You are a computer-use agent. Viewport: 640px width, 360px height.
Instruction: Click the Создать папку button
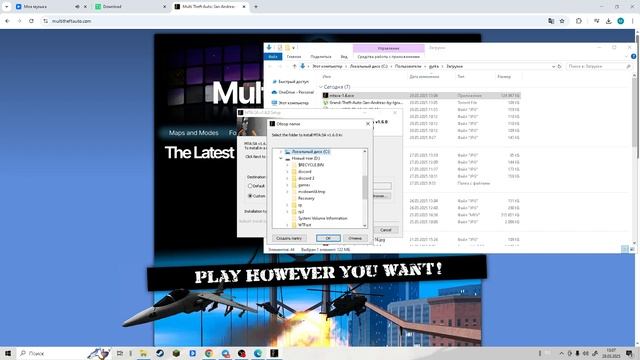[289, 238]
